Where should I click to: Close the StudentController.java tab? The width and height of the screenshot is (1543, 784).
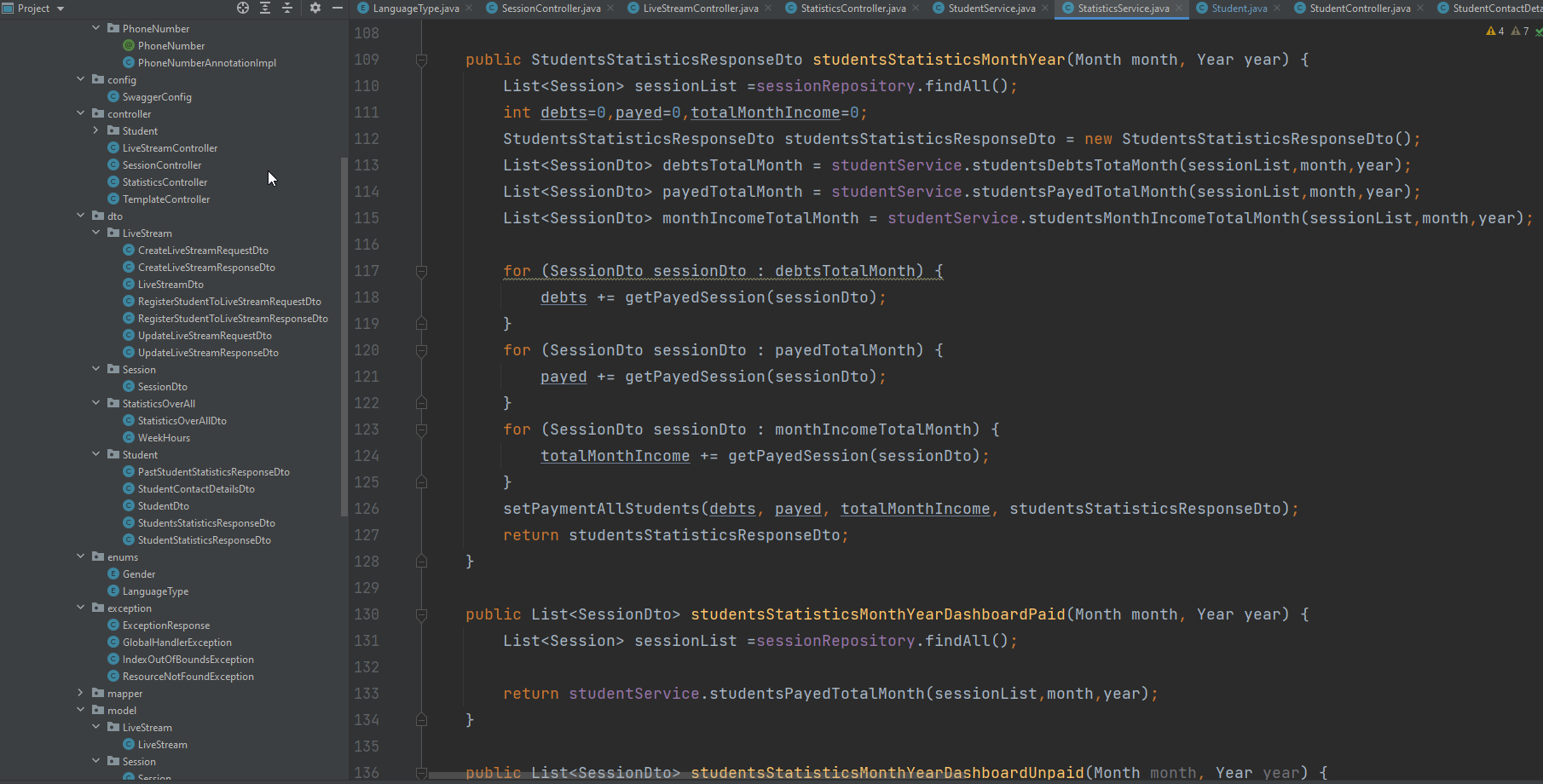(1420, 9)
